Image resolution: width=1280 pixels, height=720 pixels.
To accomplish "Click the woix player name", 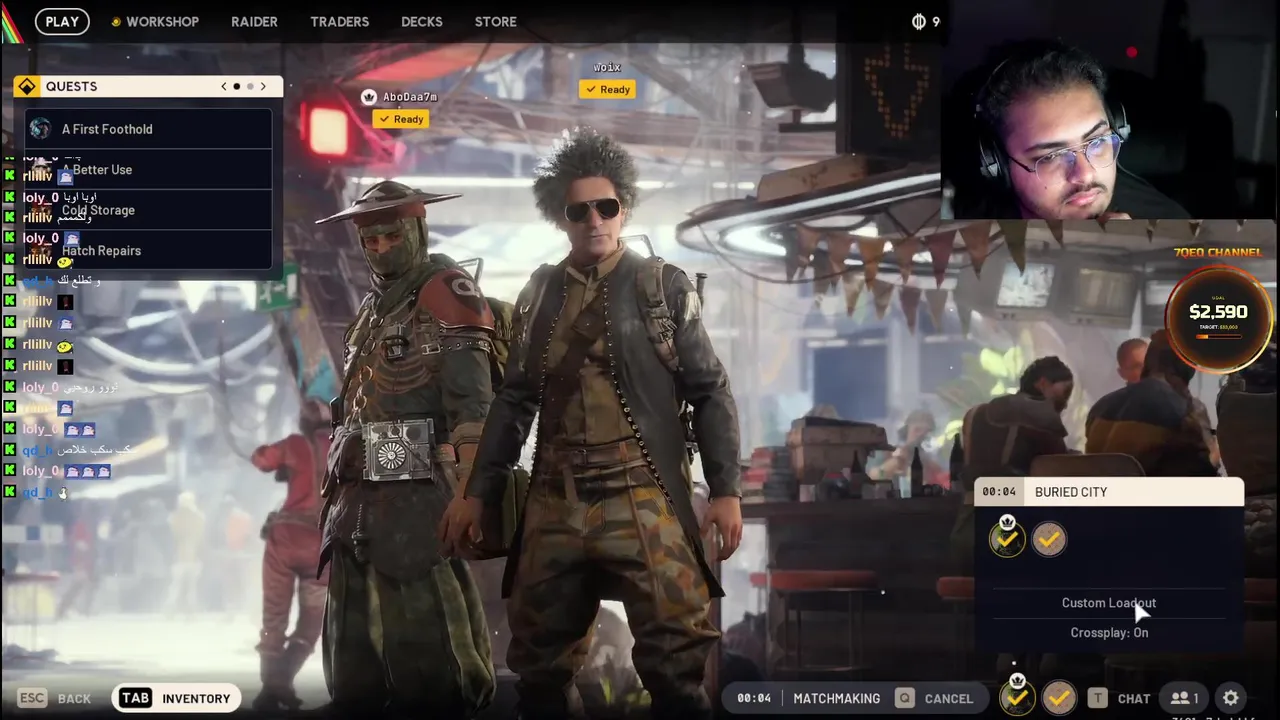I will tap(607, 67).
